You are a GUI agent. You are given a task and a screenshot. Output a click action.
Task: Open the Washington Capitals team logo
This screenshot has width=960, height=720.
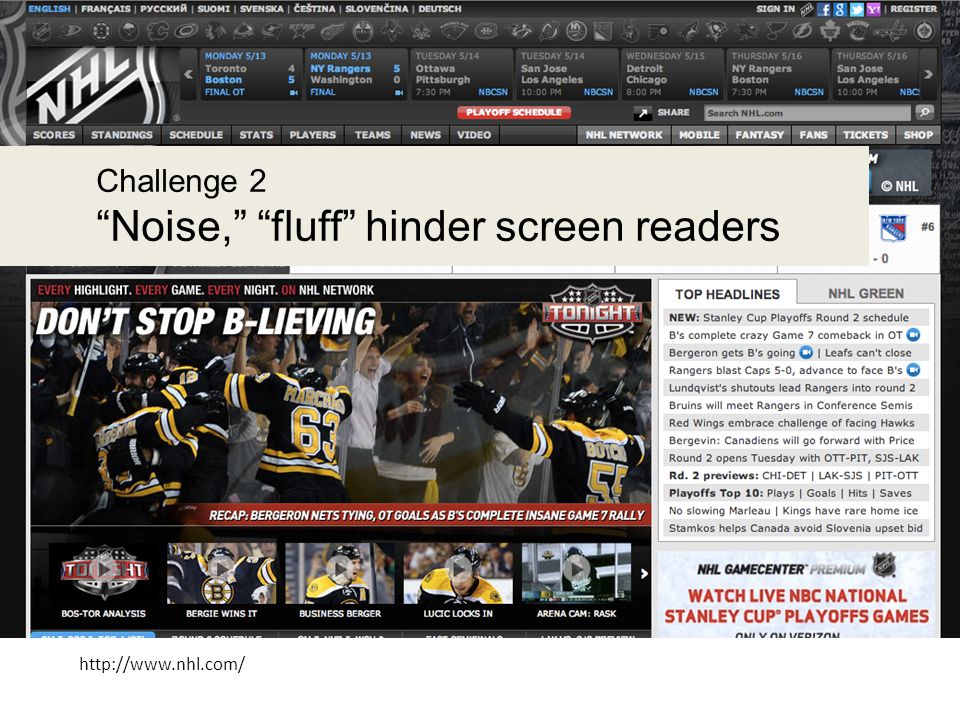(x=889, y=31)
